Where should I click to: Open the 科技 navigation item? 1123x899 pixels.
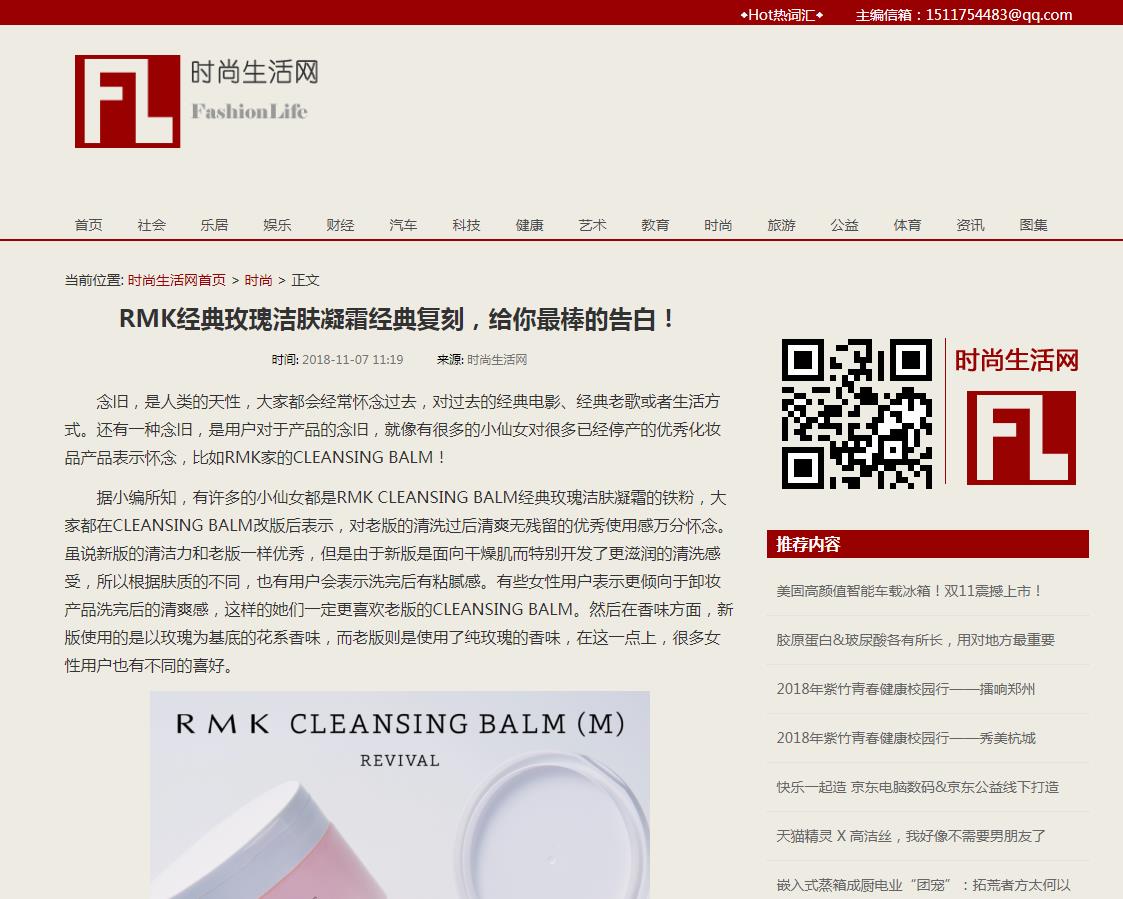pyautogui.click(x=466, y=225)
